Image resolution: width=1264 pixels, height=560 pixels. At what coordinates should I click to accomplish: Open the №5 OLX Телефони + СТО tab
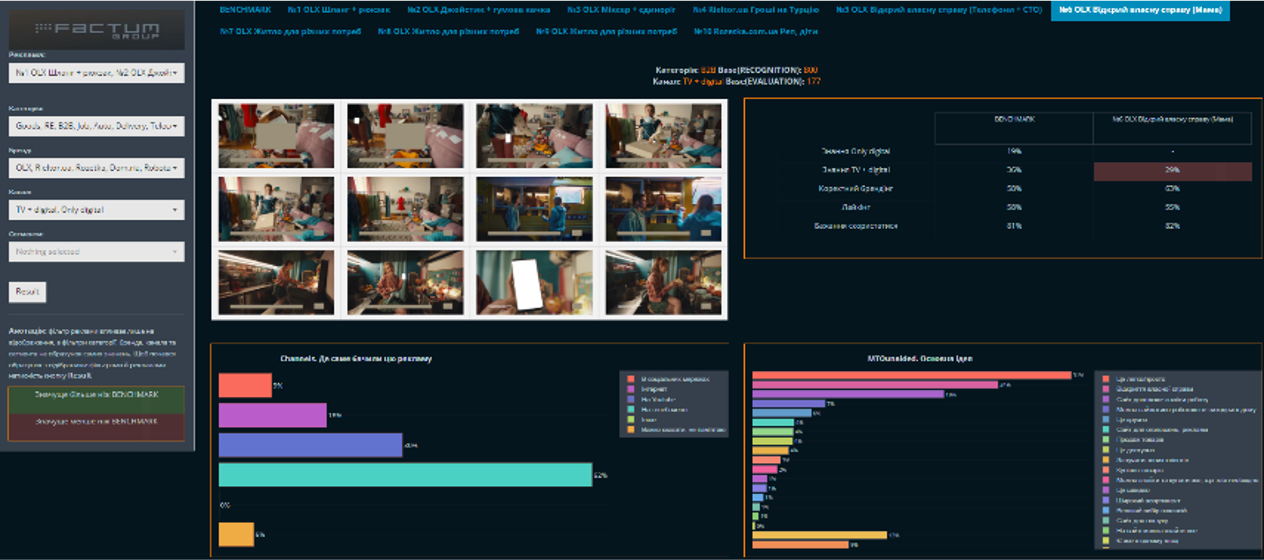[x=939, y=10]
